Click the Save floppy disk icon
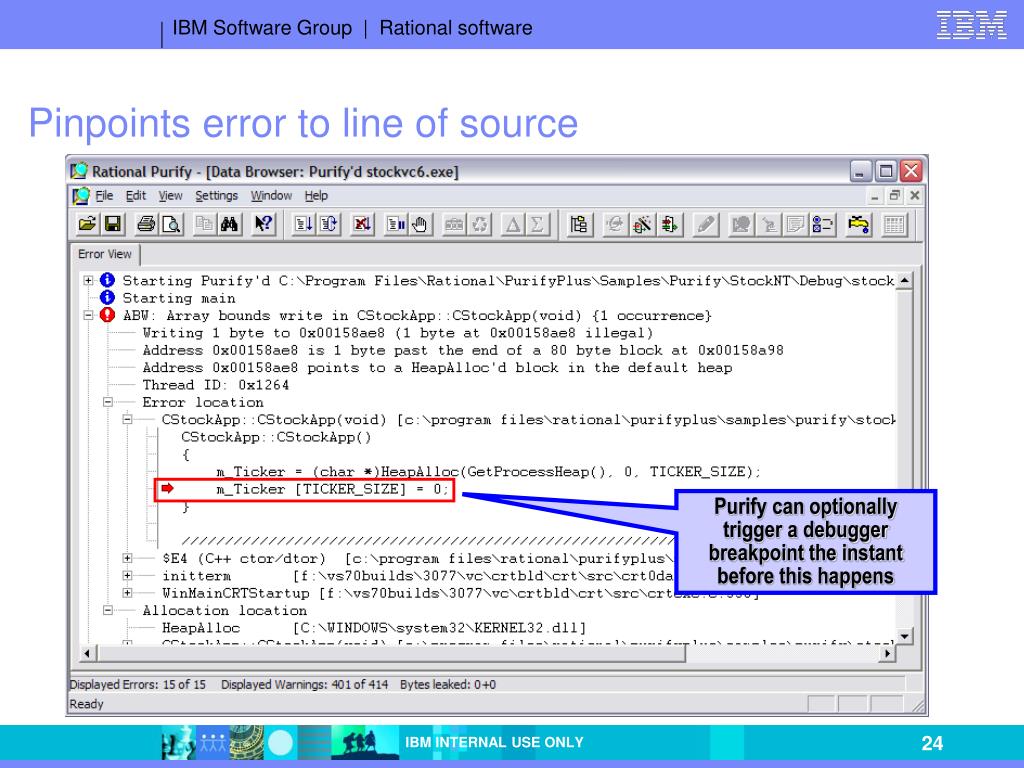 click(x=113, y=225)
